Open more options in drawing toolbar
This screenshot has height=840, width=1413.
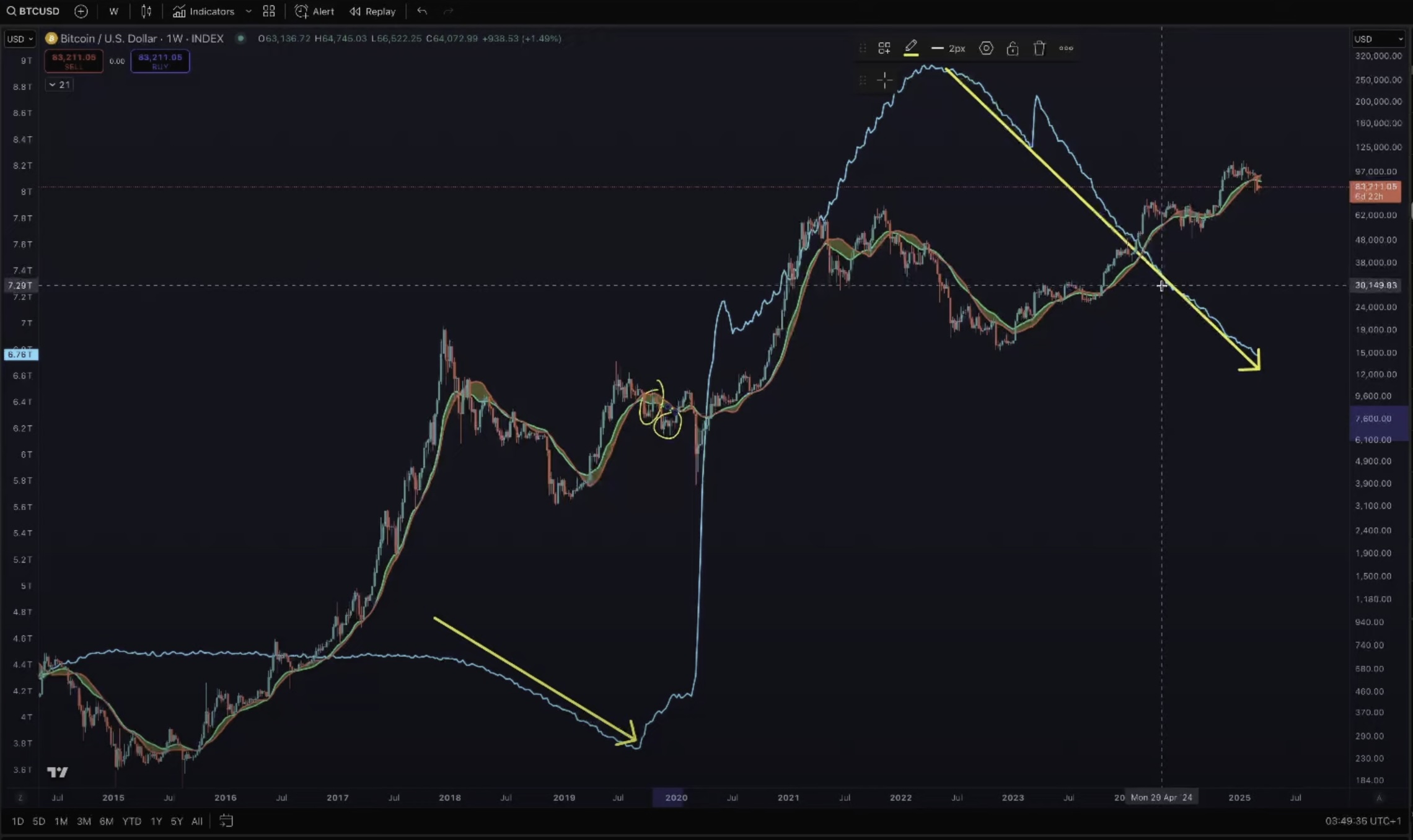click(x=1066, y=48)
